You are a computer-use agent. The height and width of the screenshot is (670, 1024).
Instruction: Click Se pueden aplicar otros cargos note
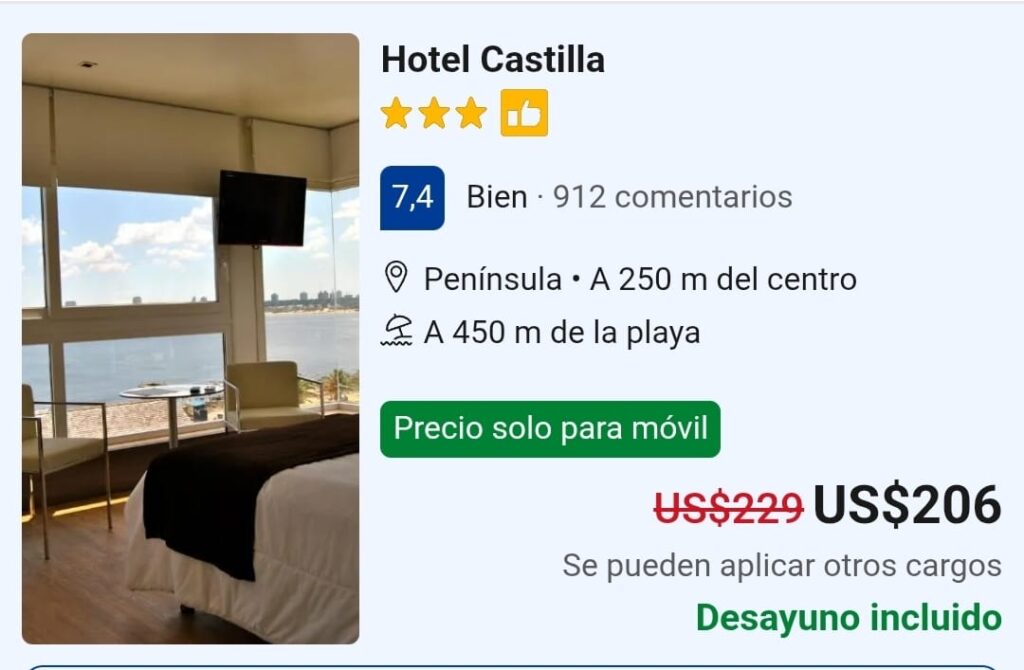pos(782,566)
